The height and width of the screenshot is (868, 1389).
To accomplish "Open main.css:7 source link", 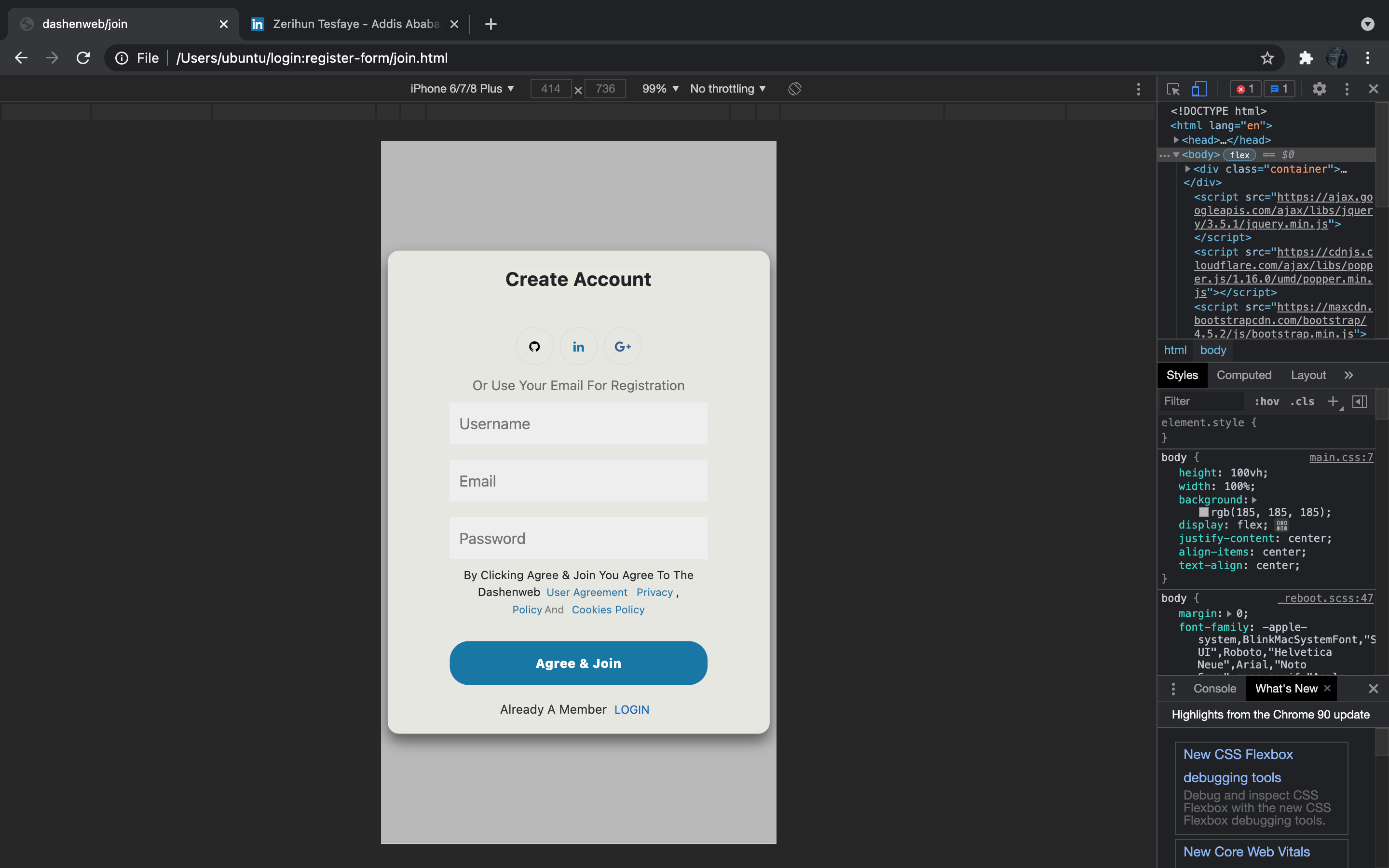I will pos(1341,457).
